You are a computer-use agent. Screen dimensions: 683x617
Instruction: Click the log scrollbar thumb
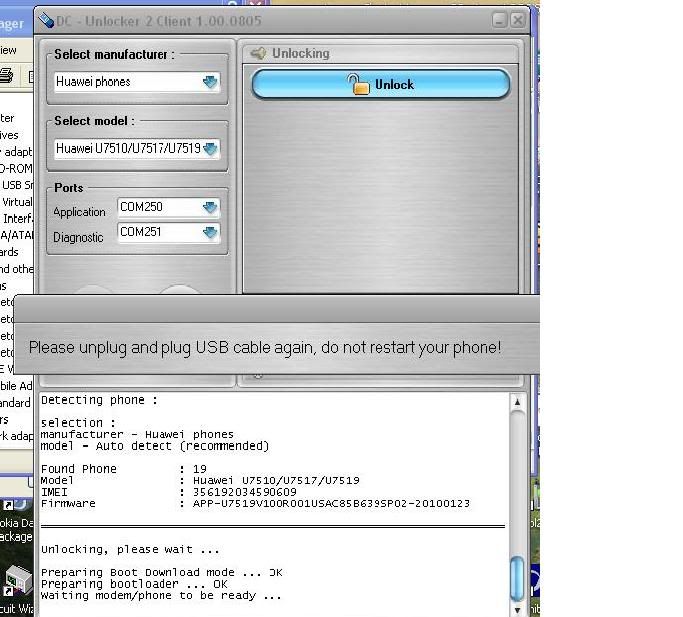pos(517,578)
